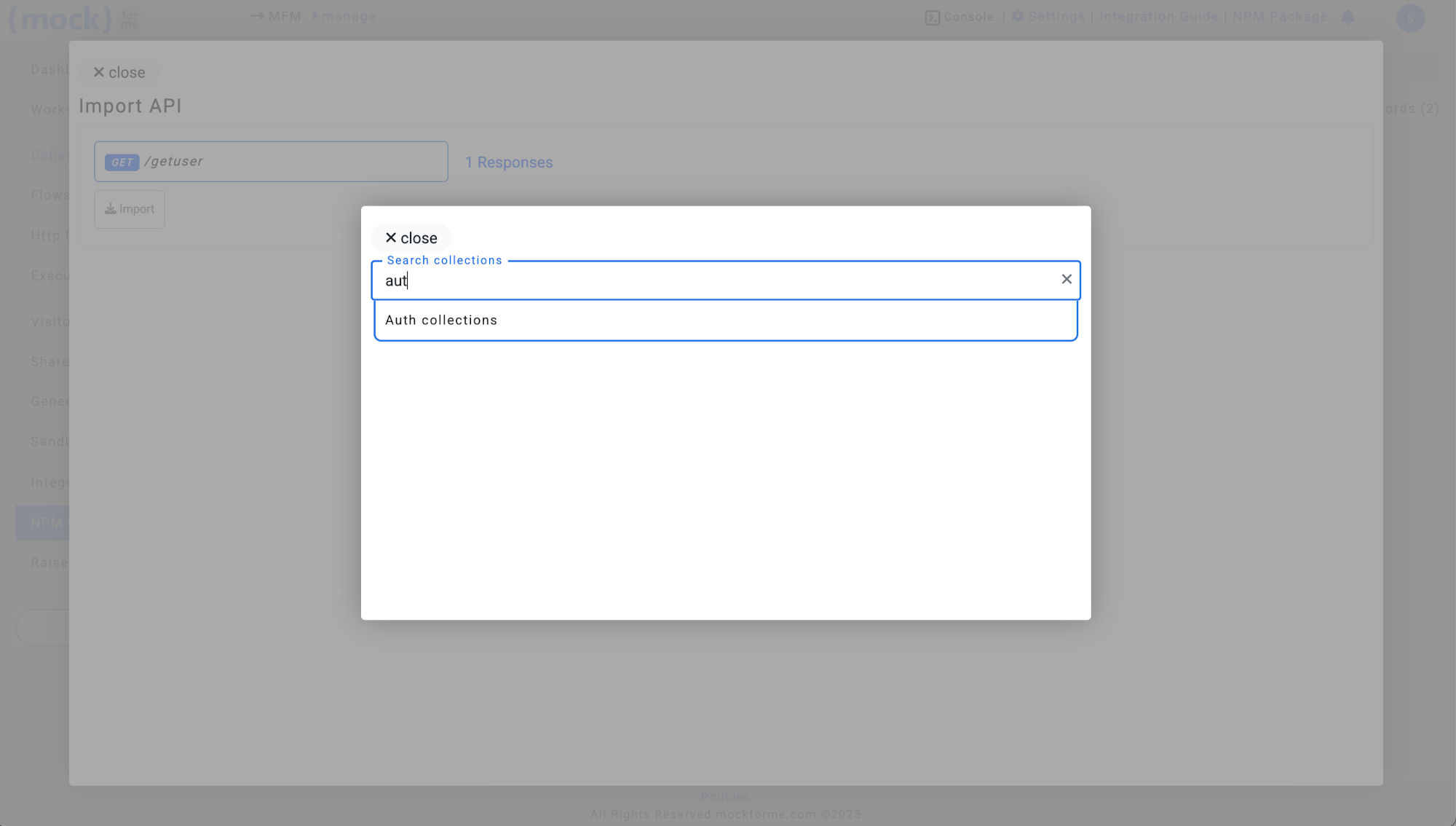Open the 1 Responses link
This screenshot has height=826, width=1456.
[509, 162]
